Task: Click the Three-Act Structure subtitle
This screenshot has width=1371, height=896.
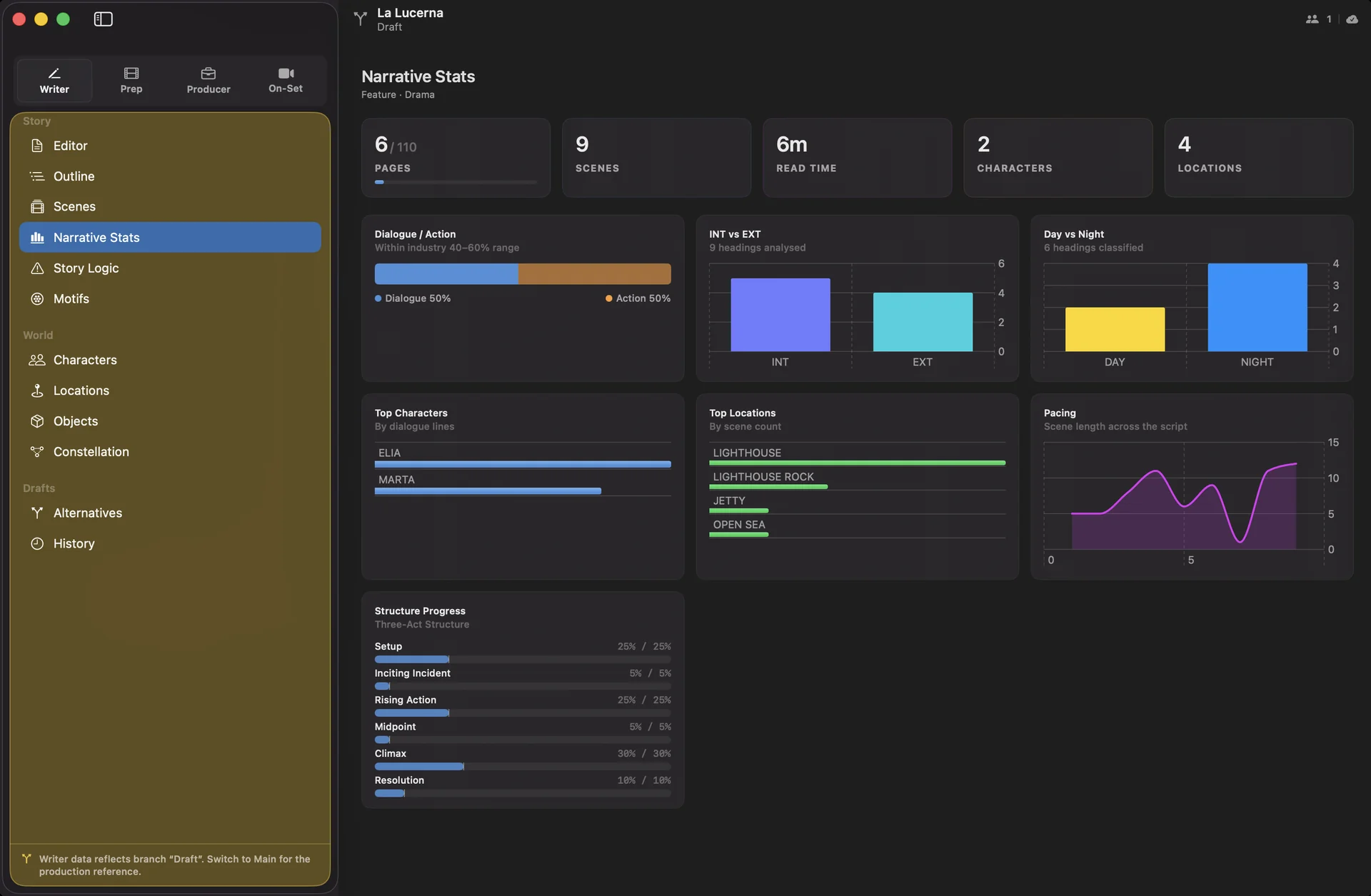Action: pyautogui.click(x=422, y=625)
